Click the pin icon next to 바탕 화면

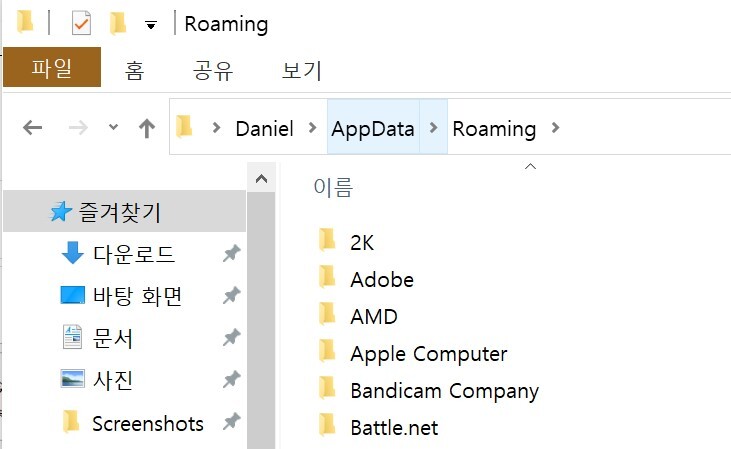[x=232, y=295]
